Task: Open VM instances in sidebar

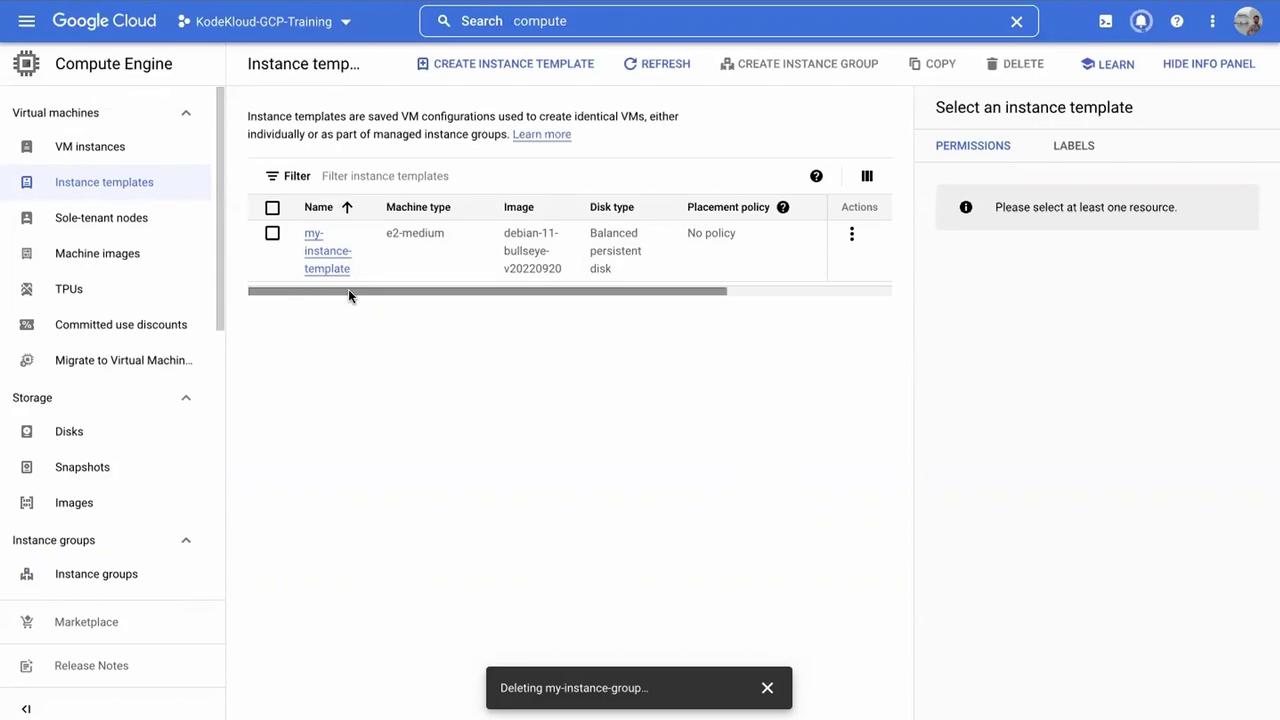Action: click(90, 147)
